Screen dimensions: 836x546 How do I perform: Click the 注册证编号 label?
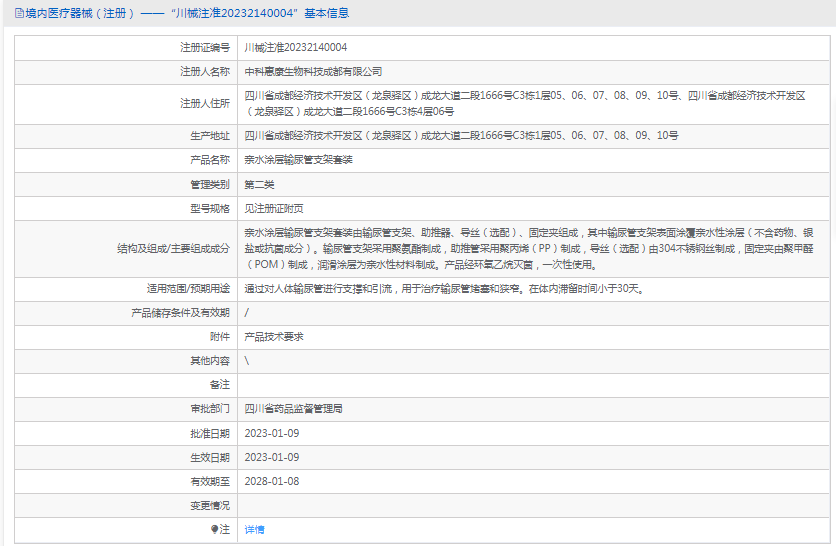click(205, 48)
